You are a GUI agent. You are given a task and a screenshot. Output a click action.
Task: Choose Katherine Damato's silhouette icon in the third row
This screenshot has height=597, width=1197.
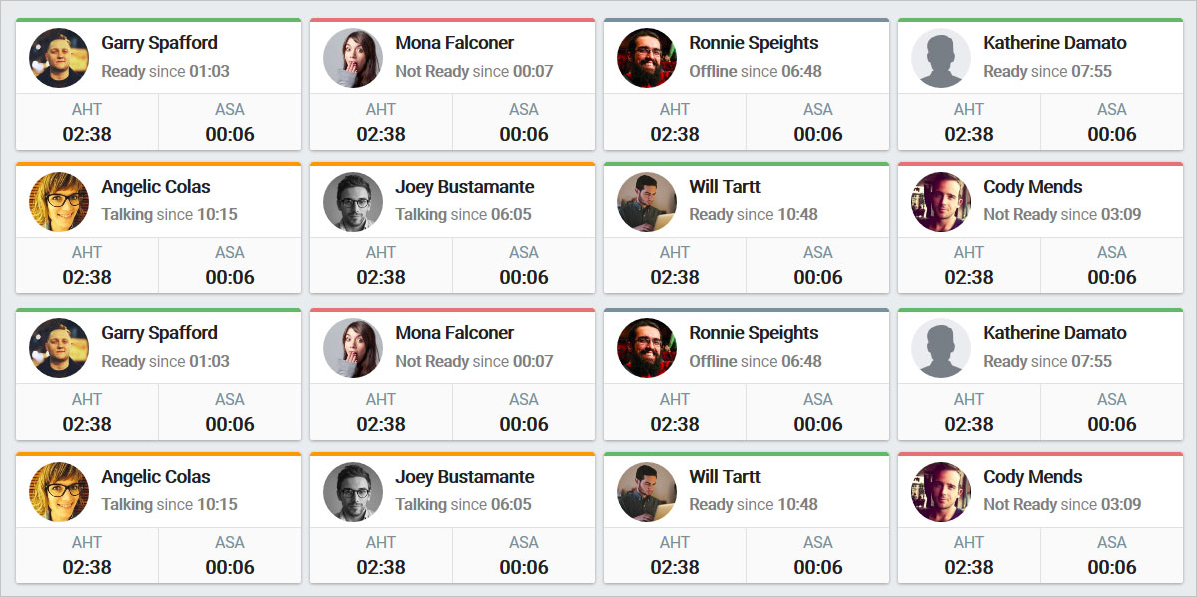[940, 348]
